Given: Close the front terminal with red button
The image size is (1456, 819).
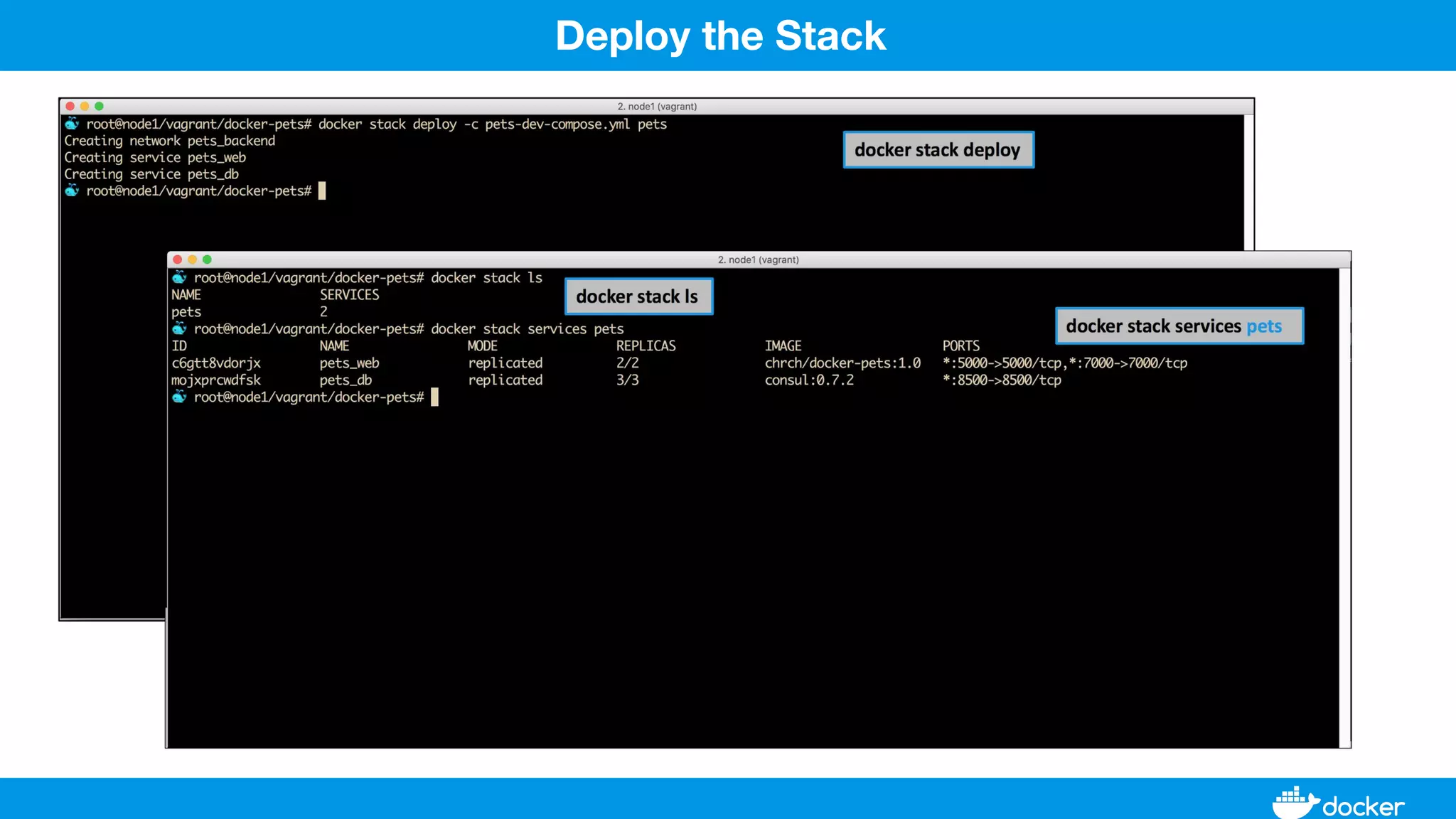Looking at the screenshot, I should click(x=178, y=259).
